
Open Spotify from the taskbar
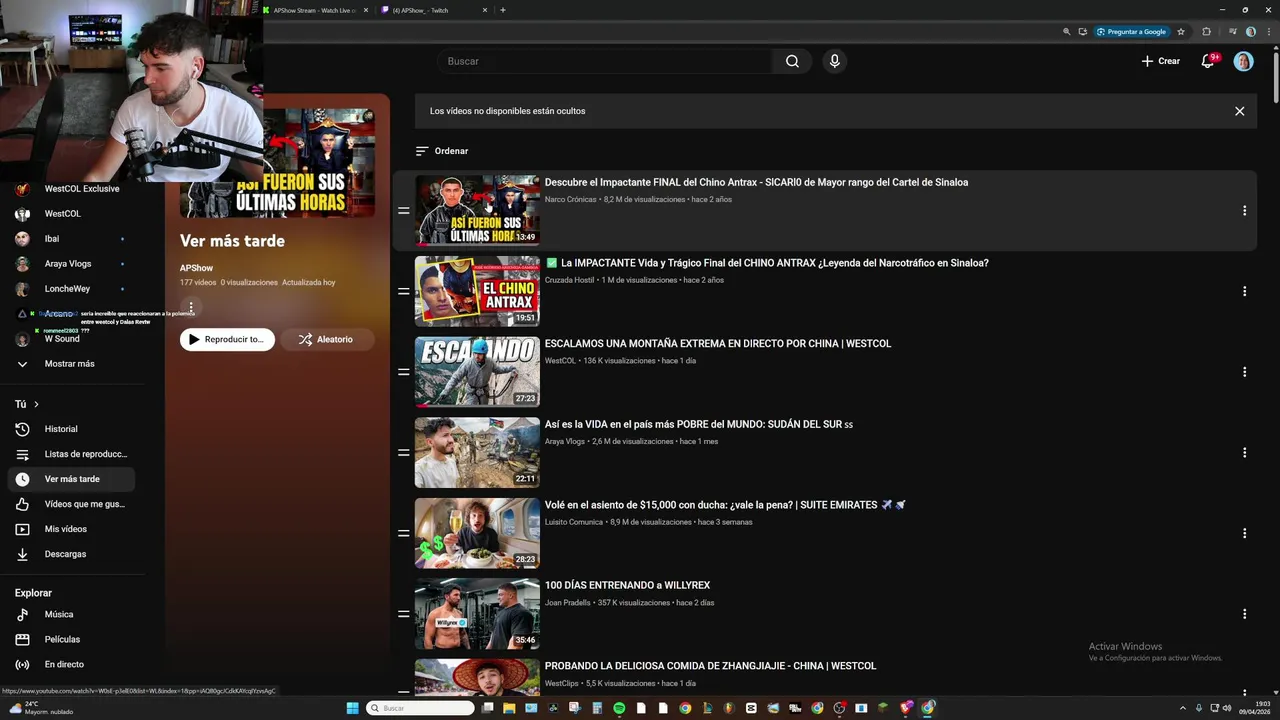click(x=619, y=708)
